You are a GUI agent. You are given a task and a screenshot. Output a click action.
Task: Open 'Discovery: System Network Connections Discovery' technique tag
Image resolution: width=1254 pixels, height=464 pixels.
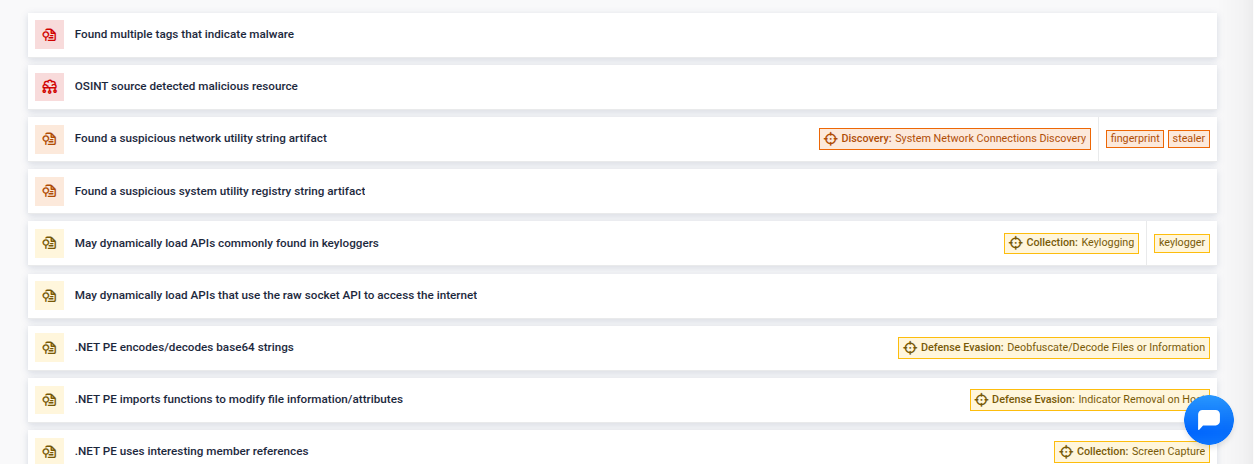[954, 139]
